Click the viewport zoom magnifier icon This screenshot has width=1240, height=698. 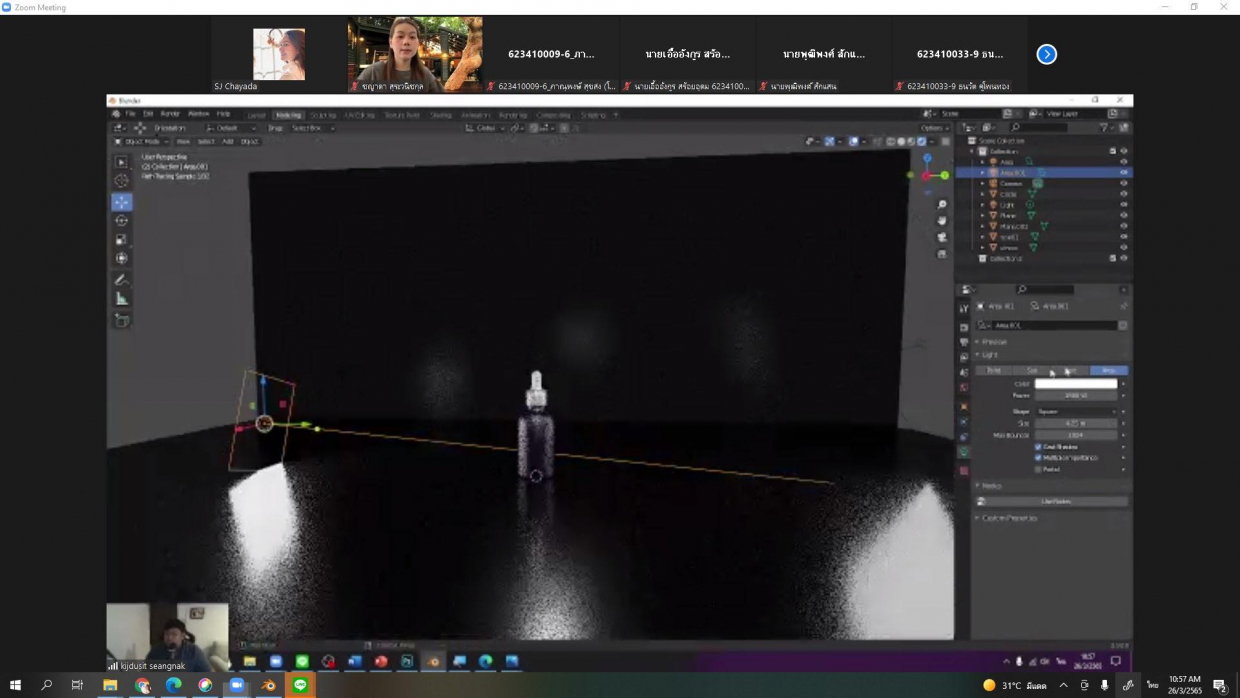click(942, 205)
